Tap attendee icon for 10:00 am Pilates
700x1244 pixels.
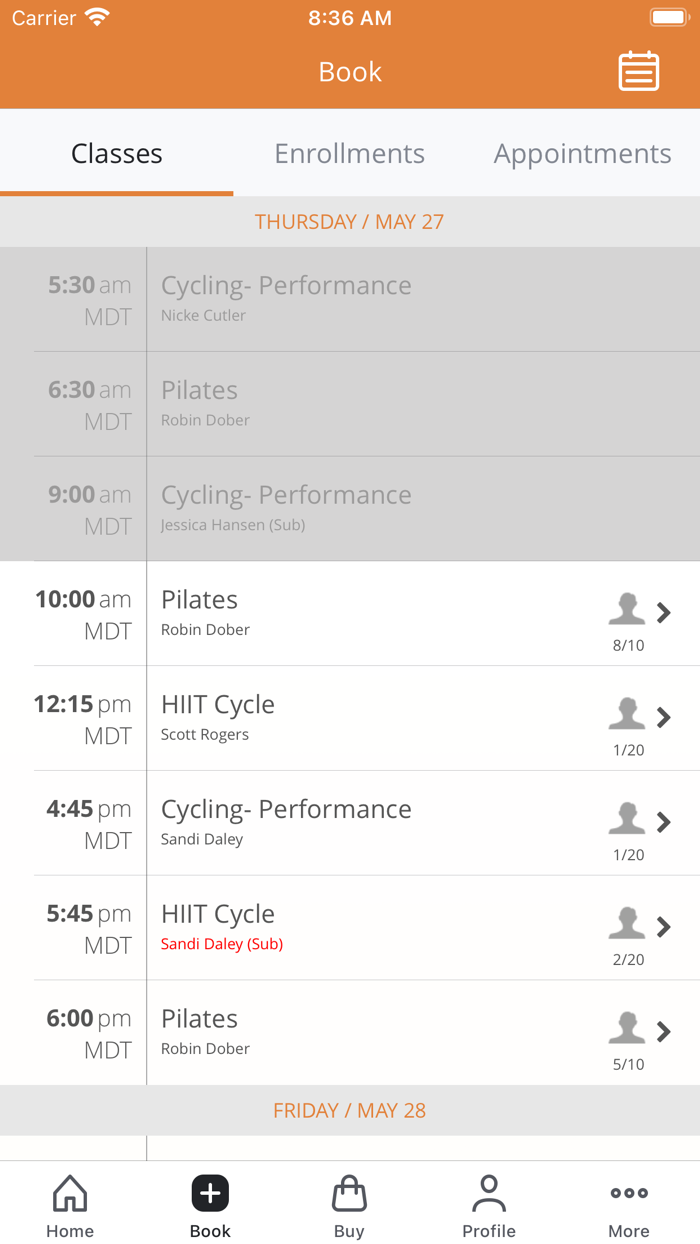coord(627,608)
